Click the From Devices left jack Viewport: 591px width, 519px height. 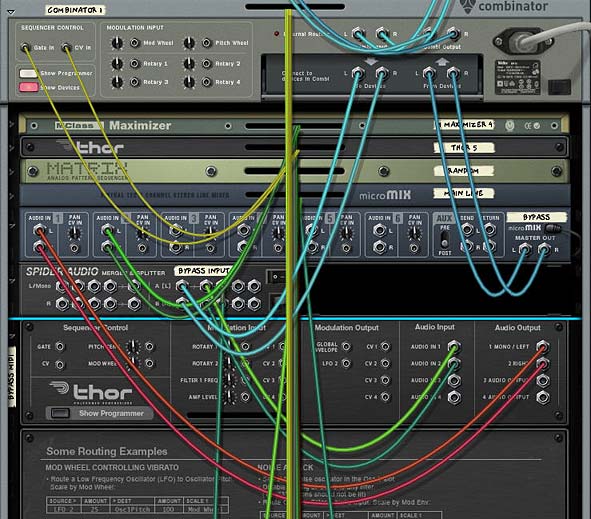pyautogui.click(x=429, y=73)
